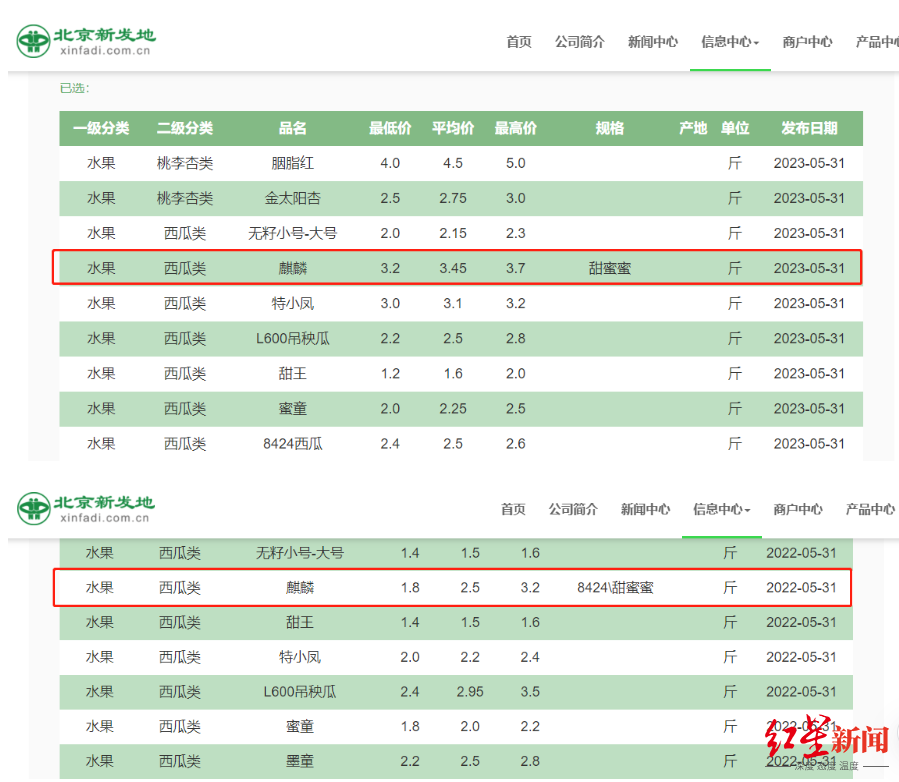Screen dimensions: 899x782
Task: Click 产品中心 in the top navigation bar
Action: coord(877,42)
